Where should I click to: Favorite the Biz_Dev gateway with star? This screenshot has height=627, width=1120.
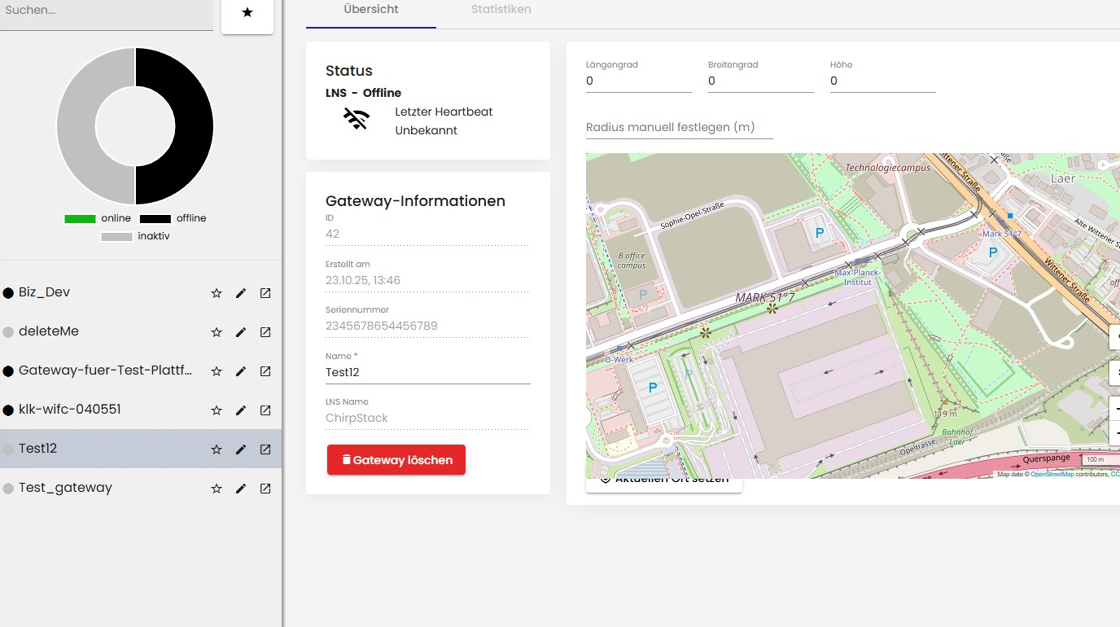tap(216, 293)
